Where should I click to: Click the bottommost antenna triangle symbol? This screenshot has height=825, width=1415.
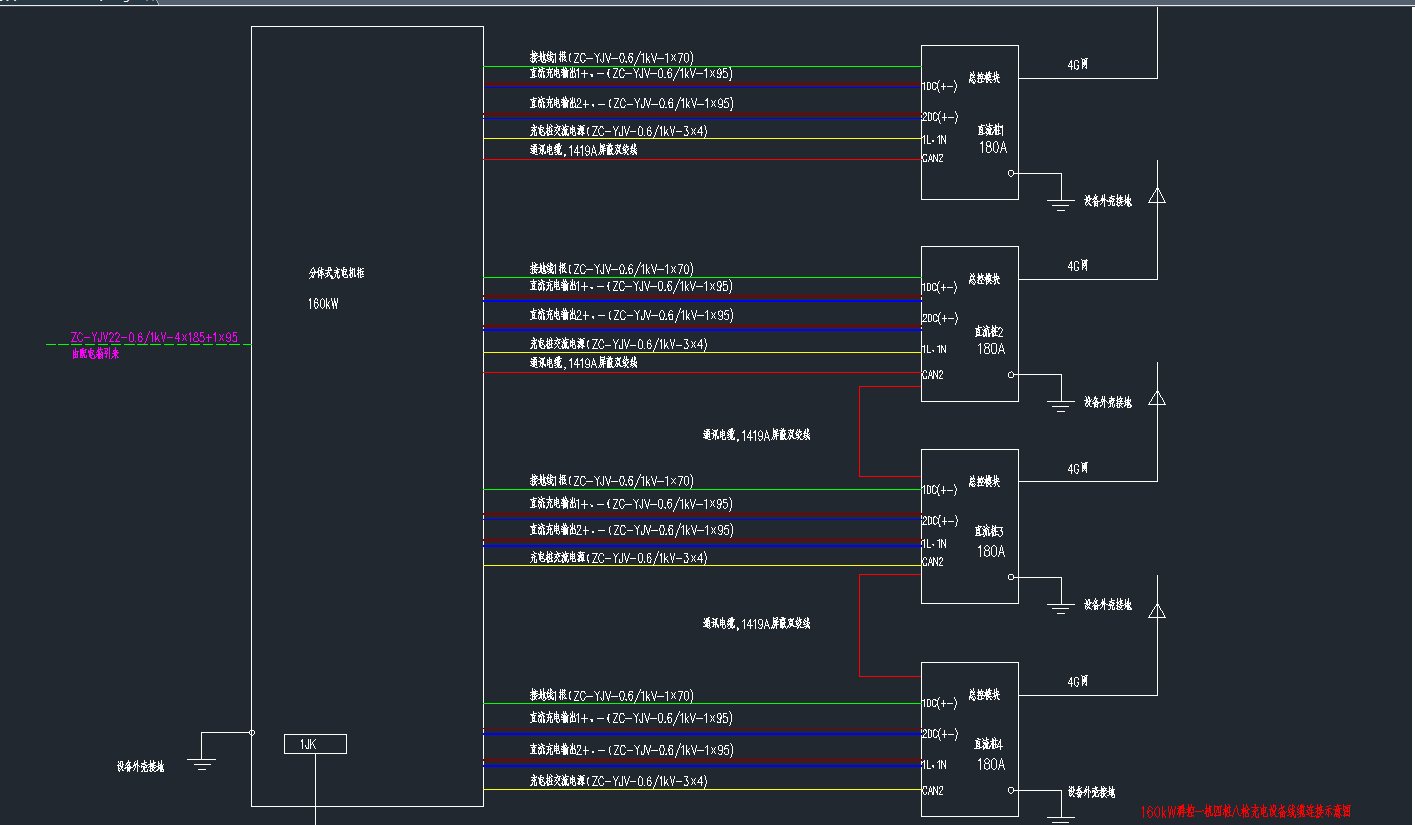pos(1157,611)
